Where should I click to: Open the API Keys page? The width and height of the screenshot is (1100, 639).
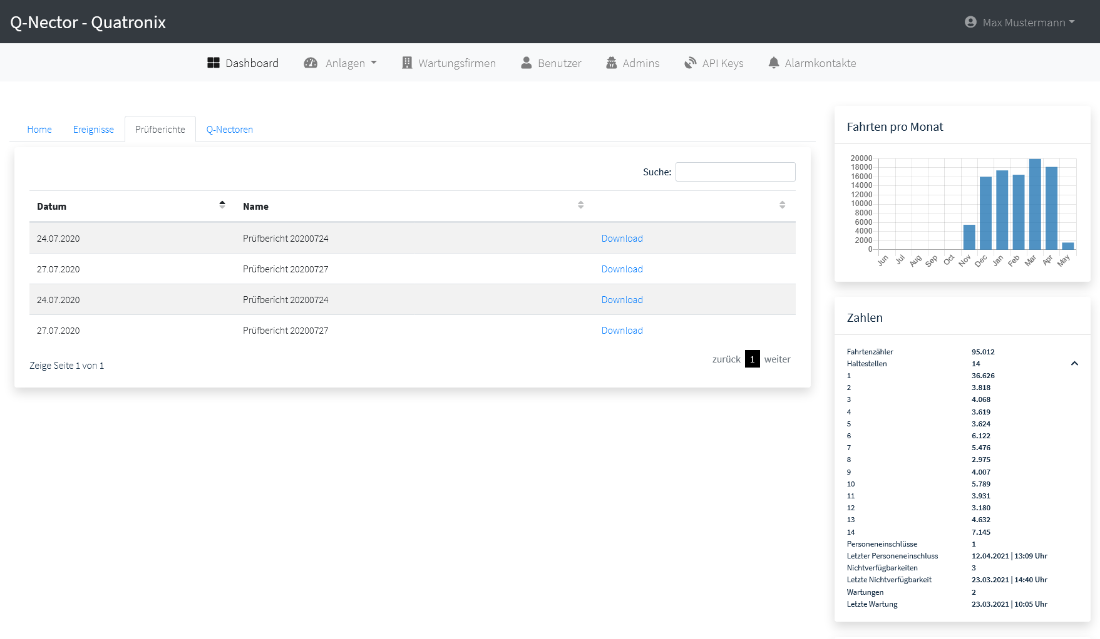click(714, 63)
